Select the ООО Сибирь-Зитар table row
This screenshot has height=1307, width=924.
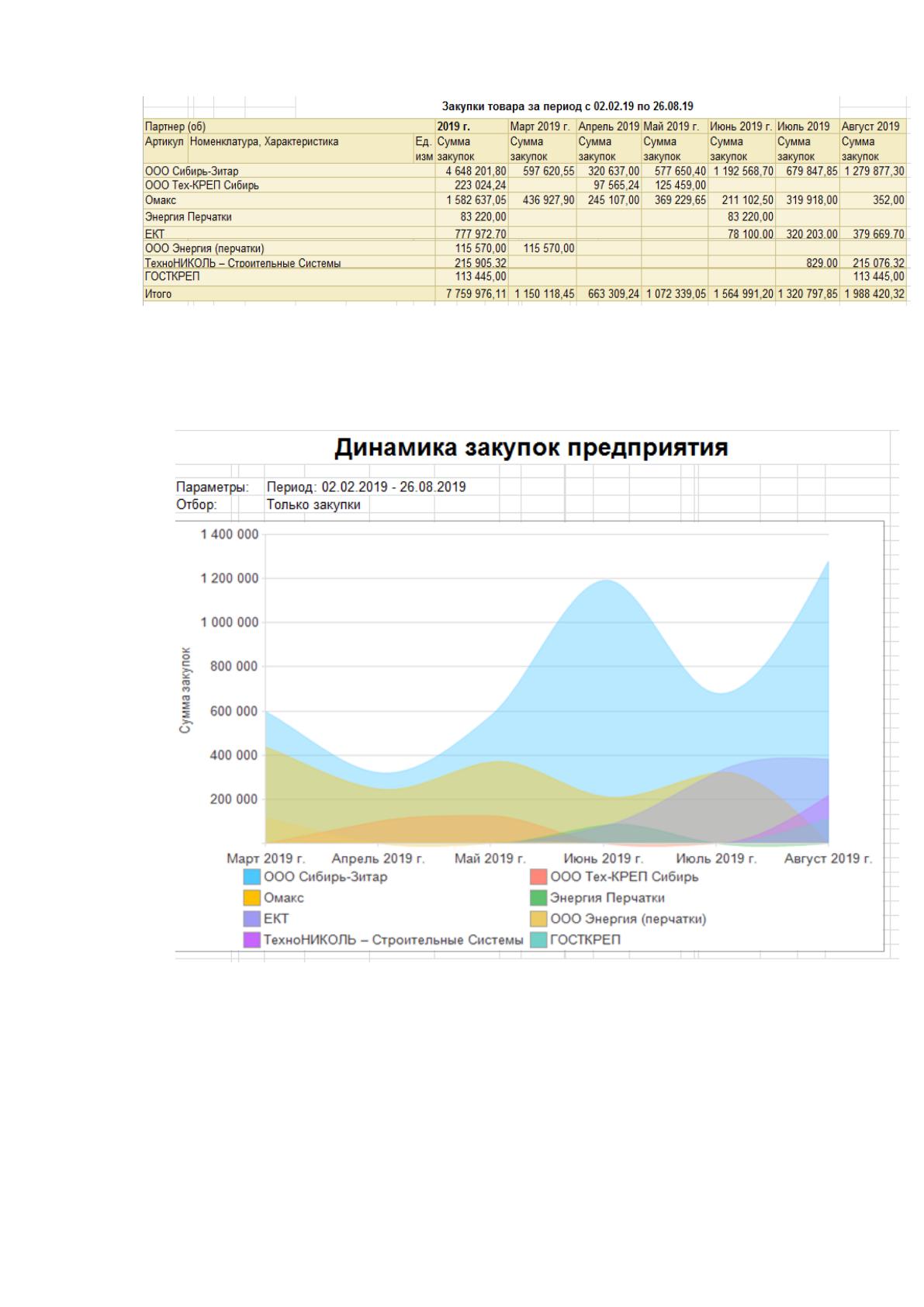(524, 171)
